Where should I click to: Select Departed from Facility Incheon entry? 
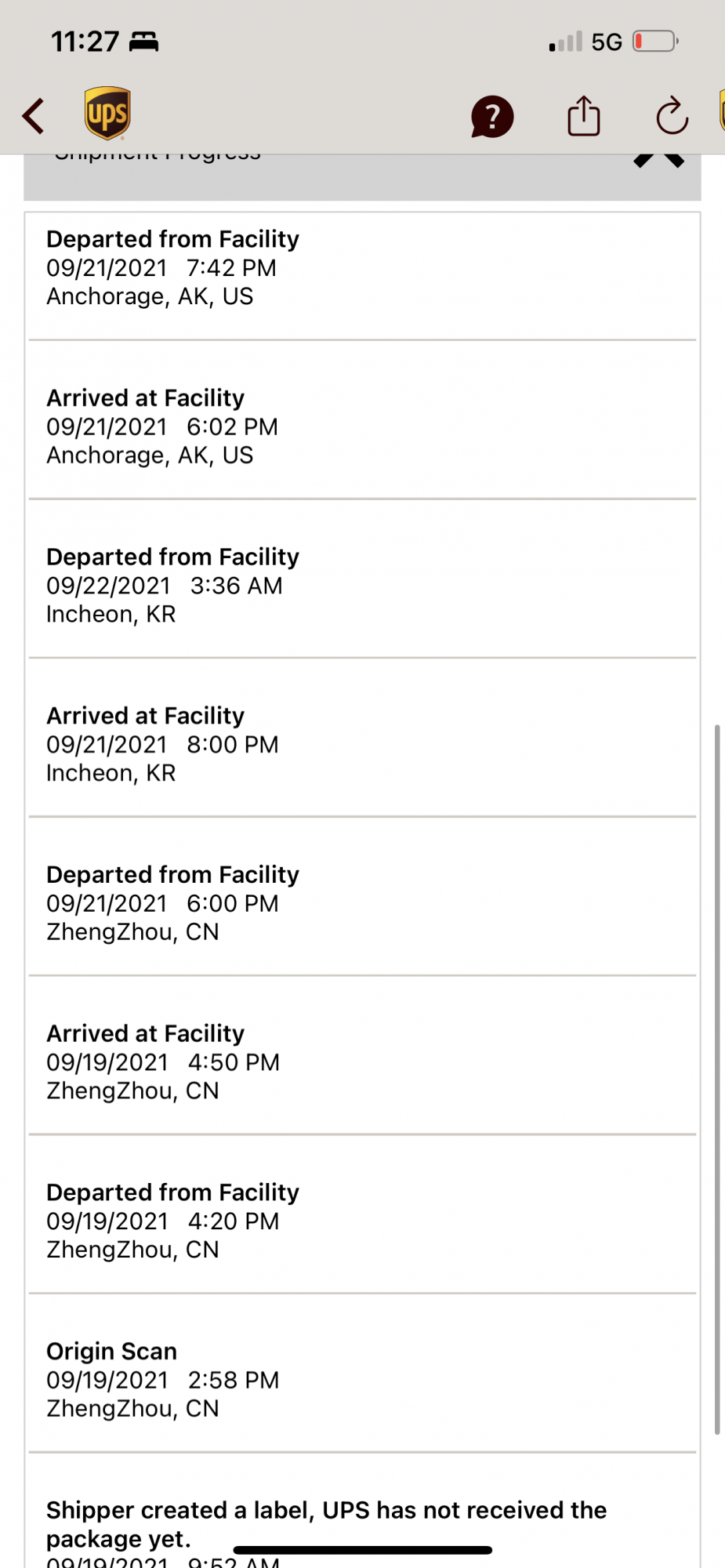point(362,586)
